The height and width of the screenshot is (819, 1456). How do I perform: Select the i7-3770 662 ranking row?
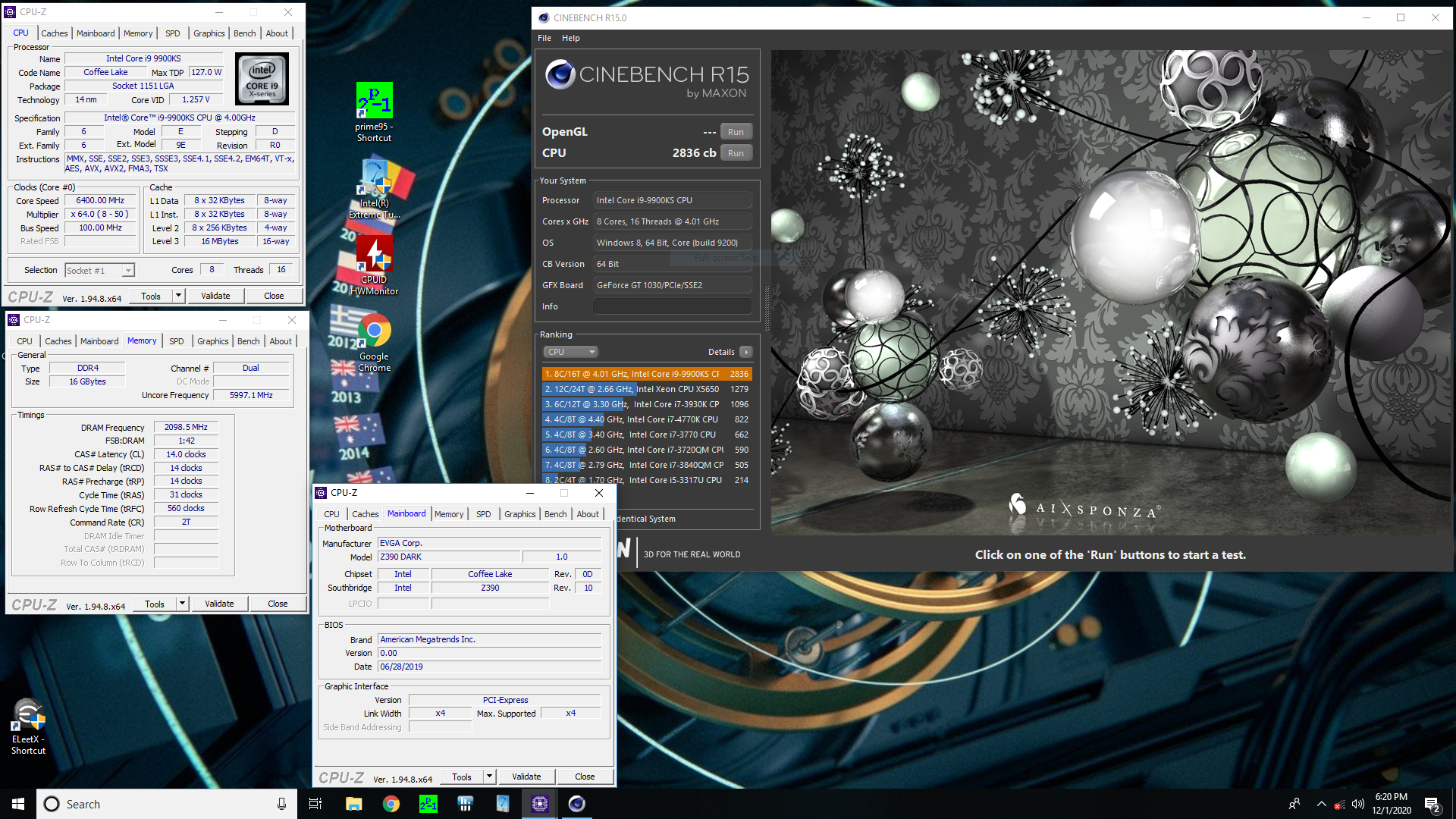pos(647,435)
